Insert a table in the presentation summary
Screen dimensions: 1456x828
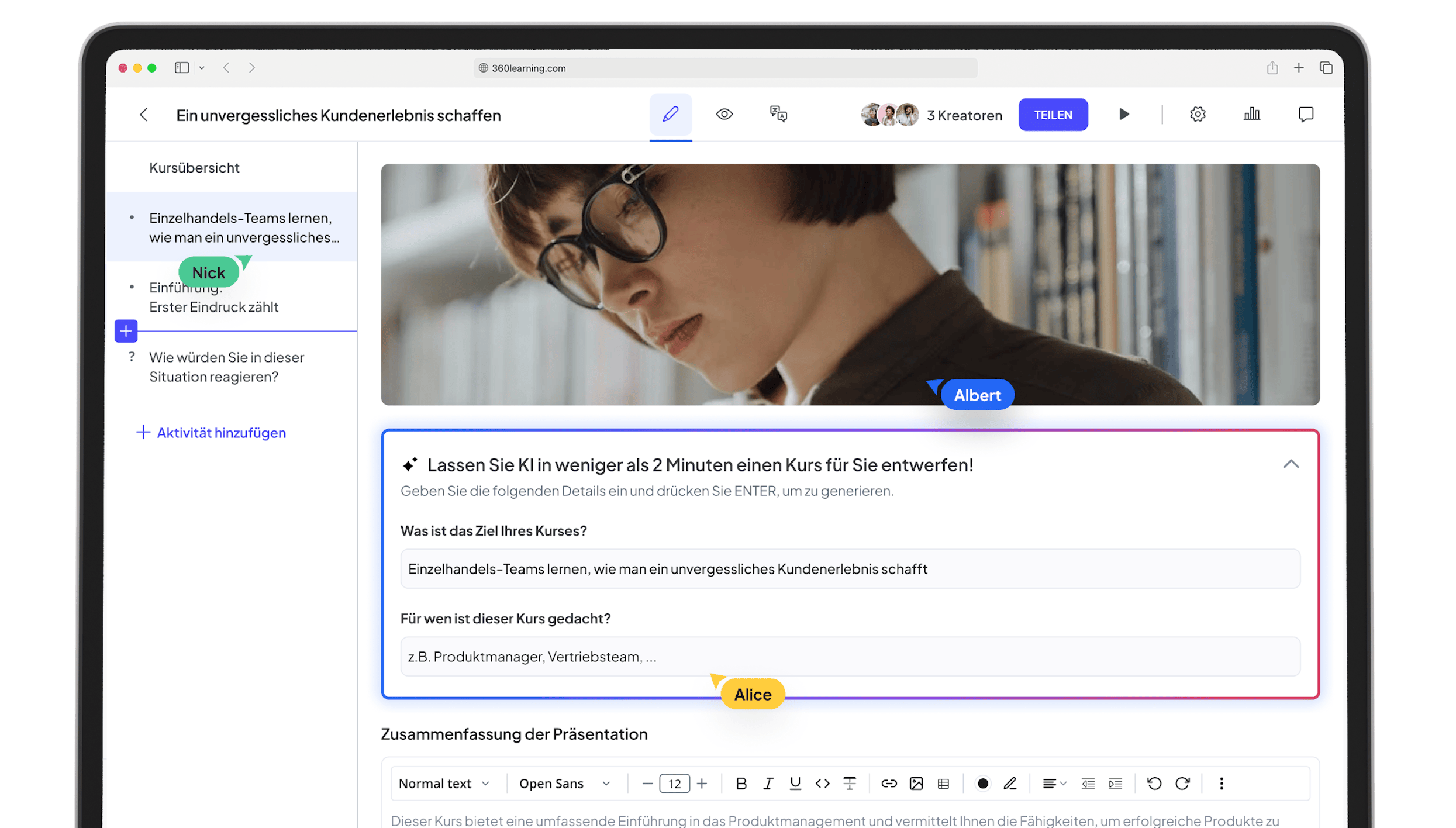[x=943, y=783]
